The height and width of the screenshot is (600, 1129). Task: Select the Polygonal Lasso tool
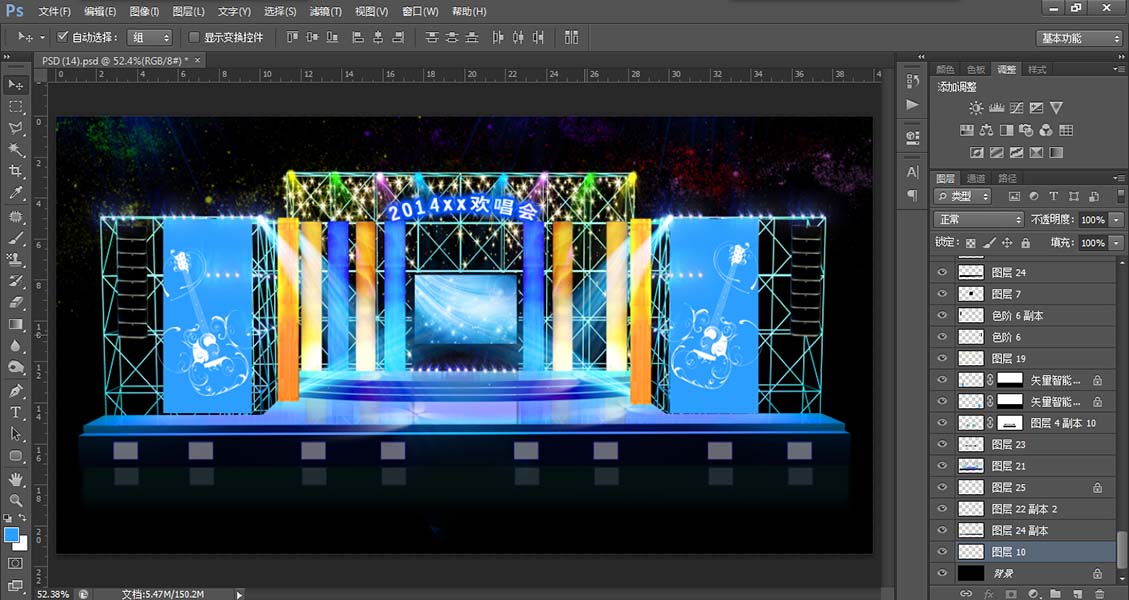tap(15, 128)
